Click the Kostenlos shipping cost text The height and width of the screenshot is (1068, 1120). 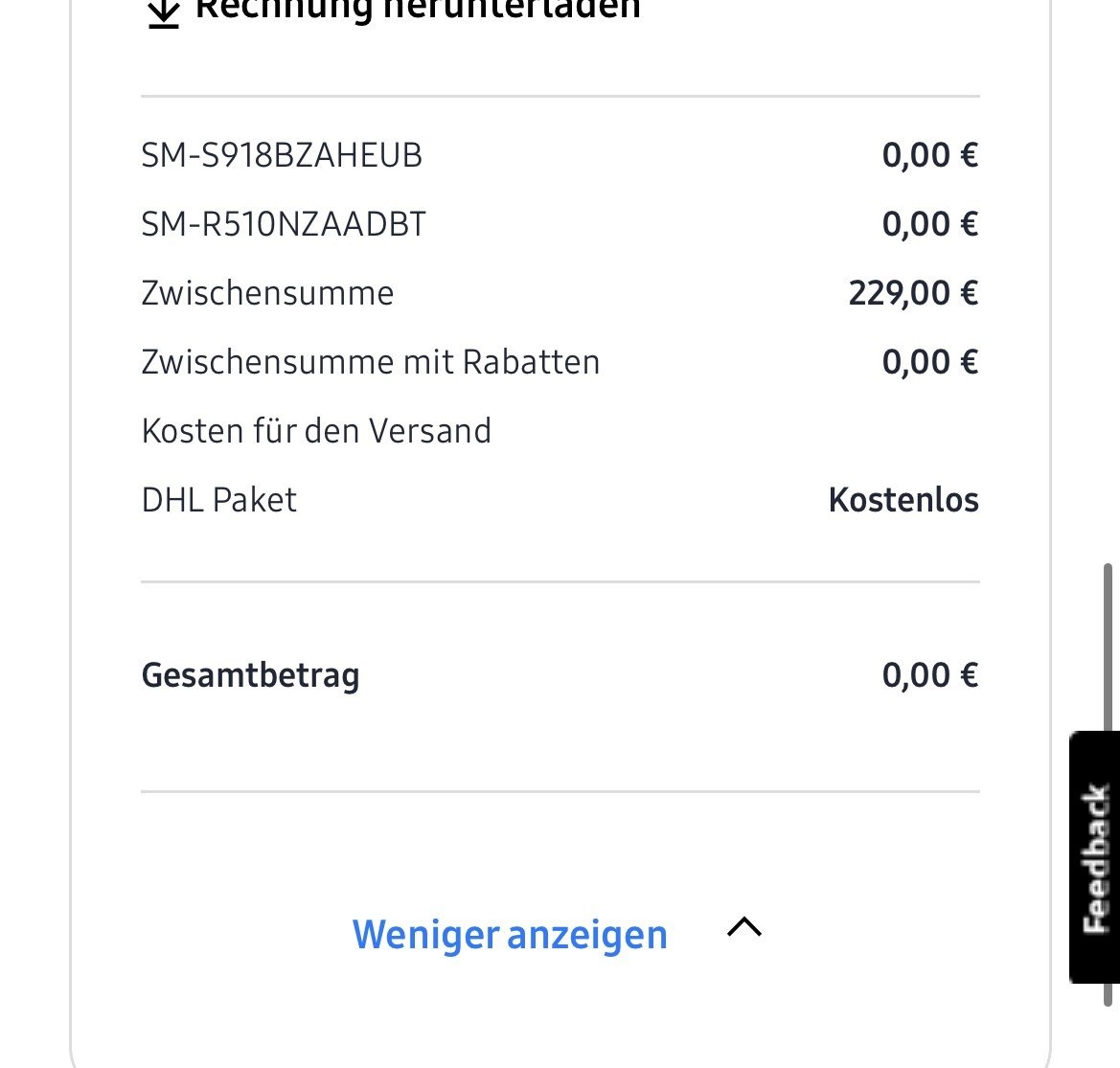click(903, 500)
